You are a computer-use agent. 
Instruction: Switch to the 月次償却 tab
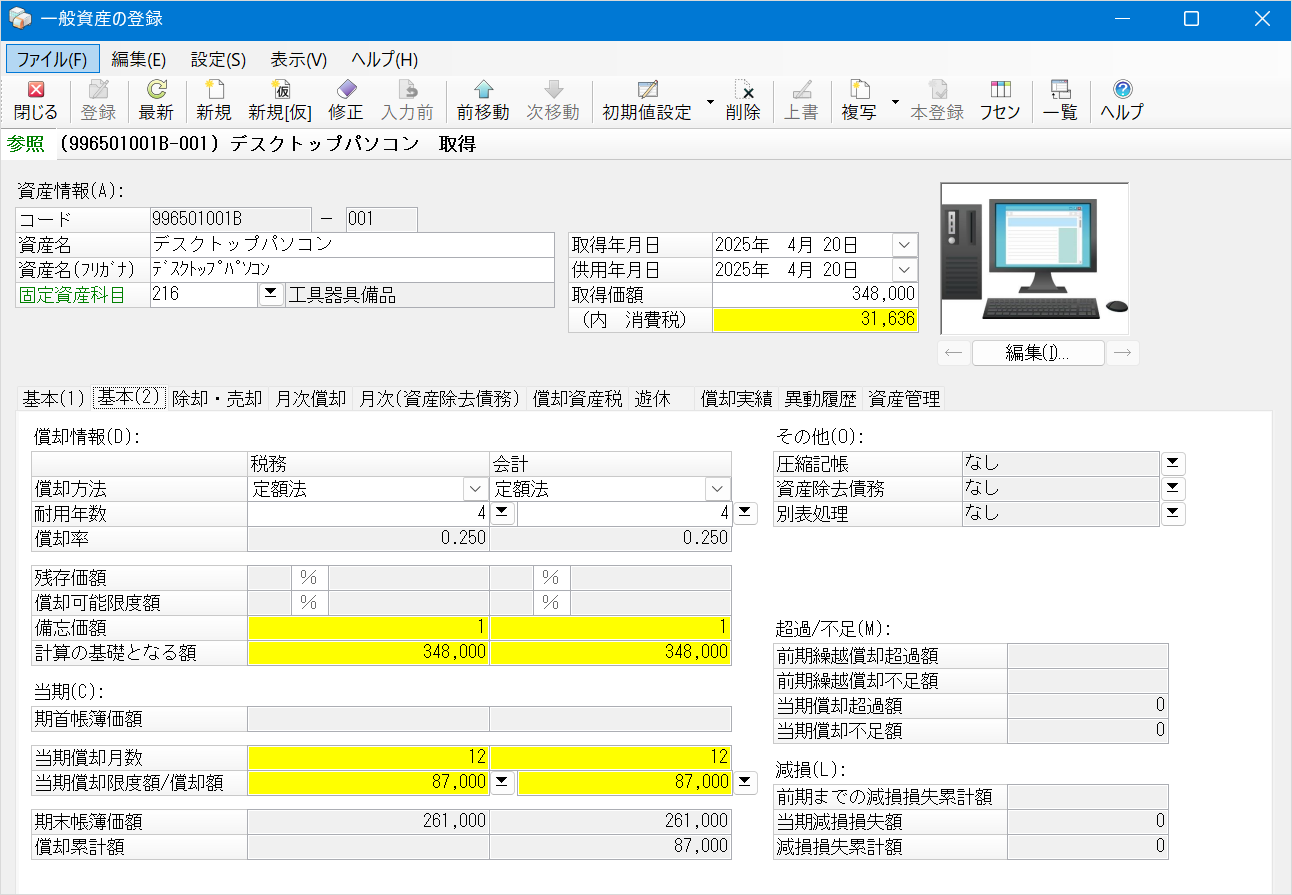tap(311, 398)
